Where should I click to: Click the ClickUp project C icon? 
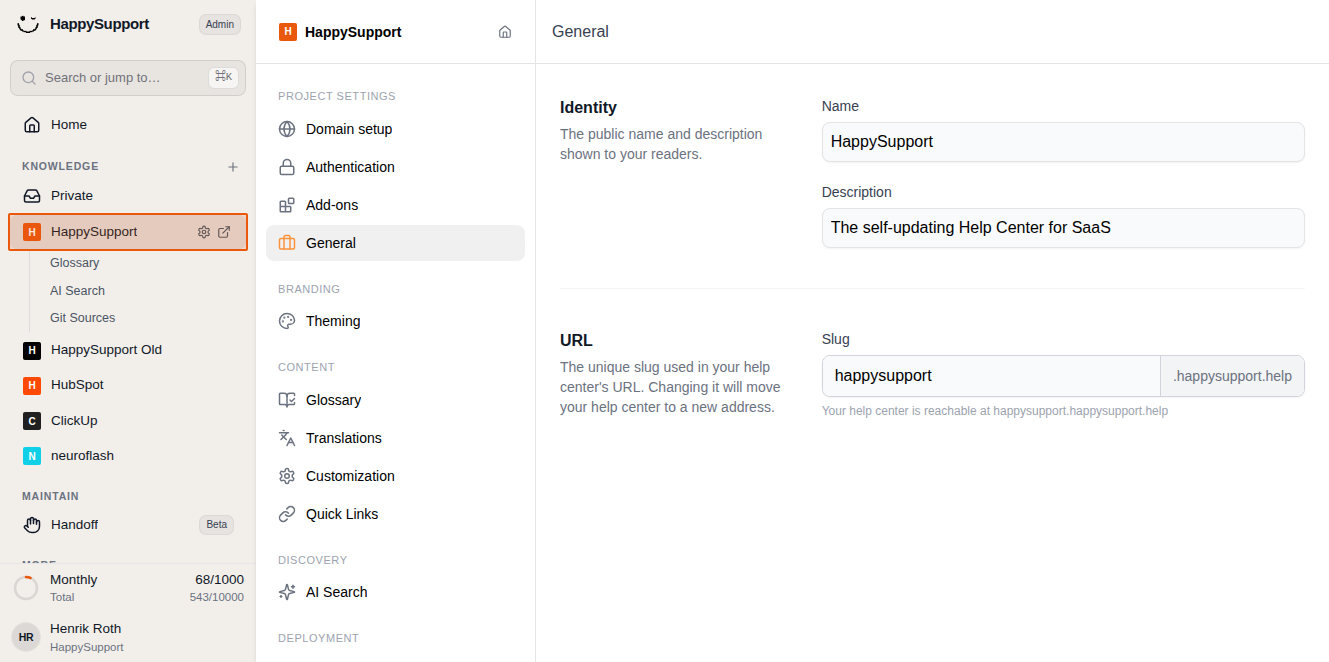point(32,421)
